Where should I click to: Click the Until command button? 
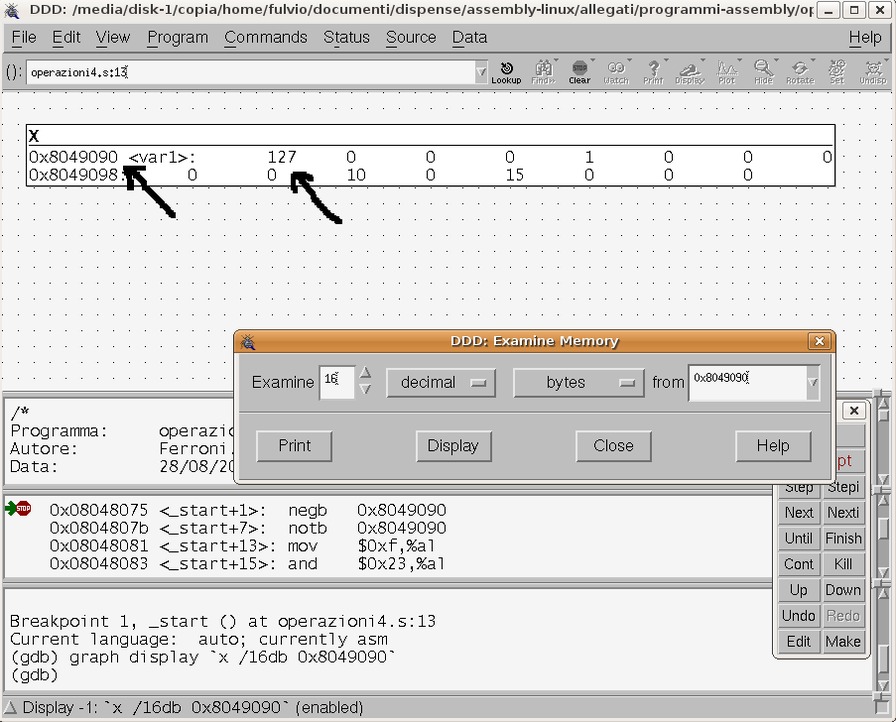point(799,538)
